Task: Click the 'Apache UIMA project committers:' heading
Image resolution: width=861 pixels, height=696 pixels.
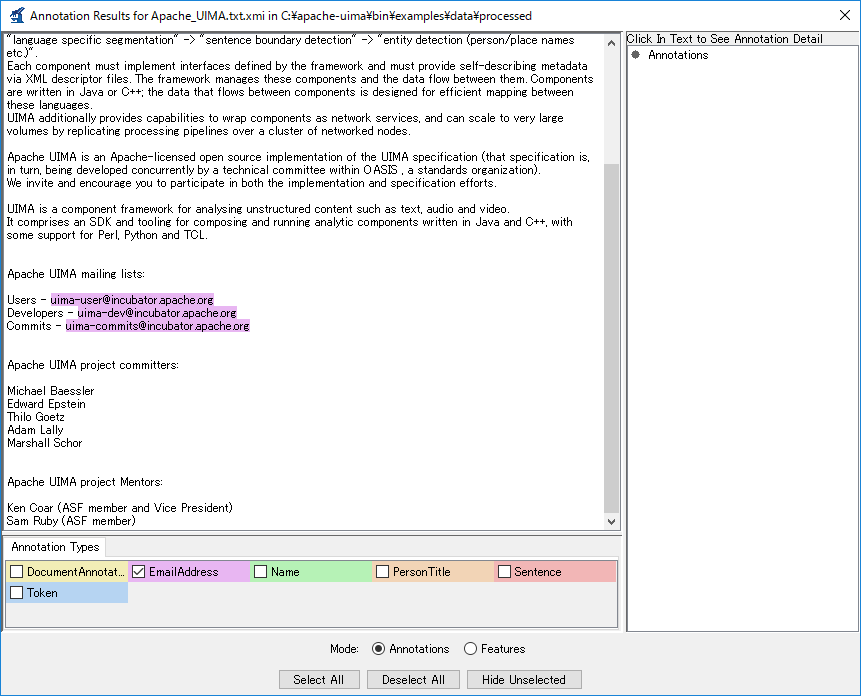Action: tap(93, 365)
